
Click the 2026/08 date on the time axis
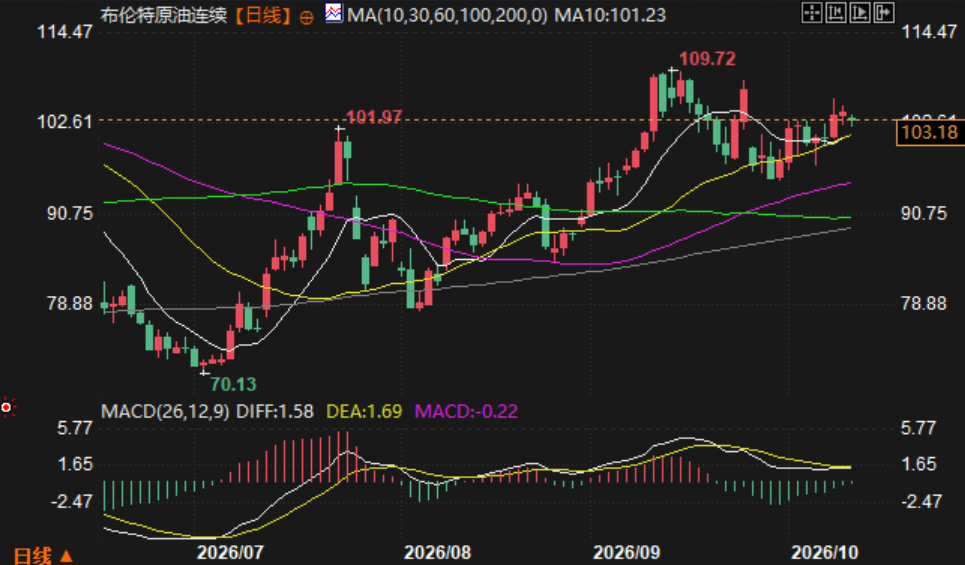click(437, 552)
